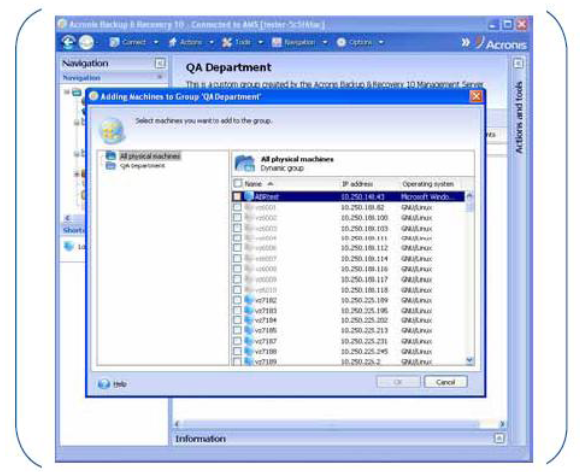Select the row with IP 10.250.188.117
This screenshot has width=580, height=472.
348,279
